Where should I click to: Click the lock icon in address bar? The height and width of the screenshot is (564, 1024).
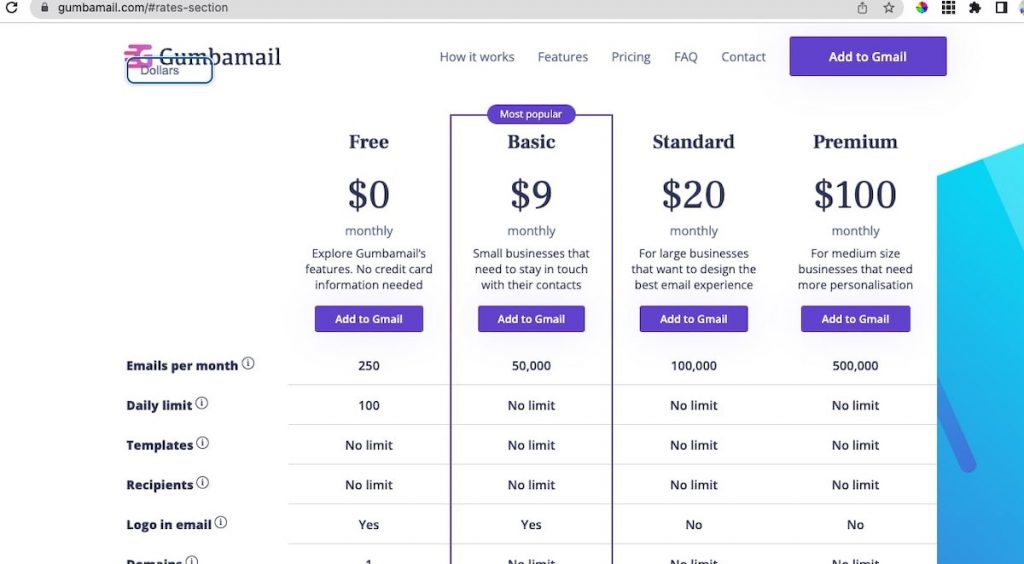pos(45,8)
